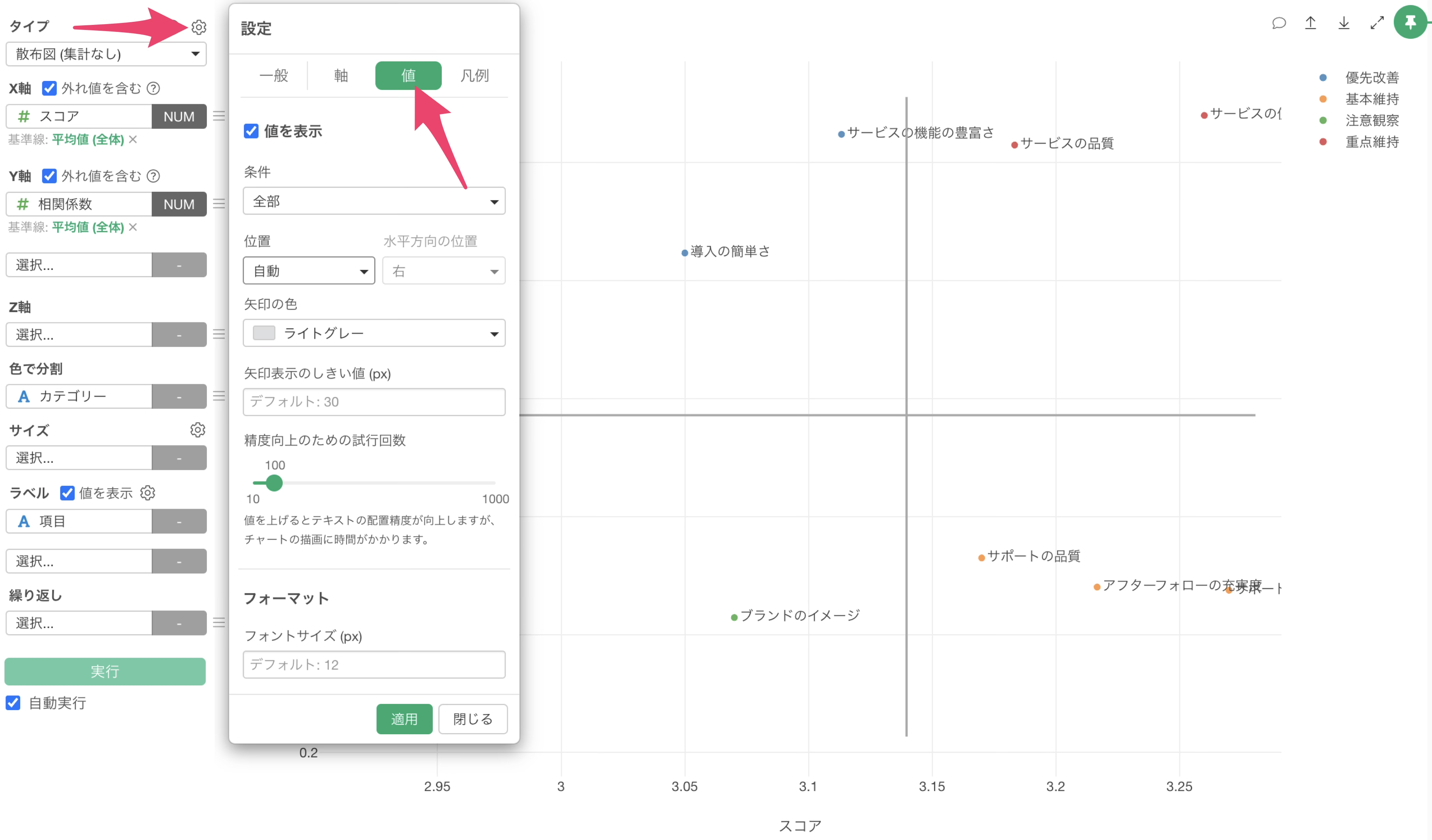Click the download arrow icon
Screen dimensions: 1432x840
1344,23
